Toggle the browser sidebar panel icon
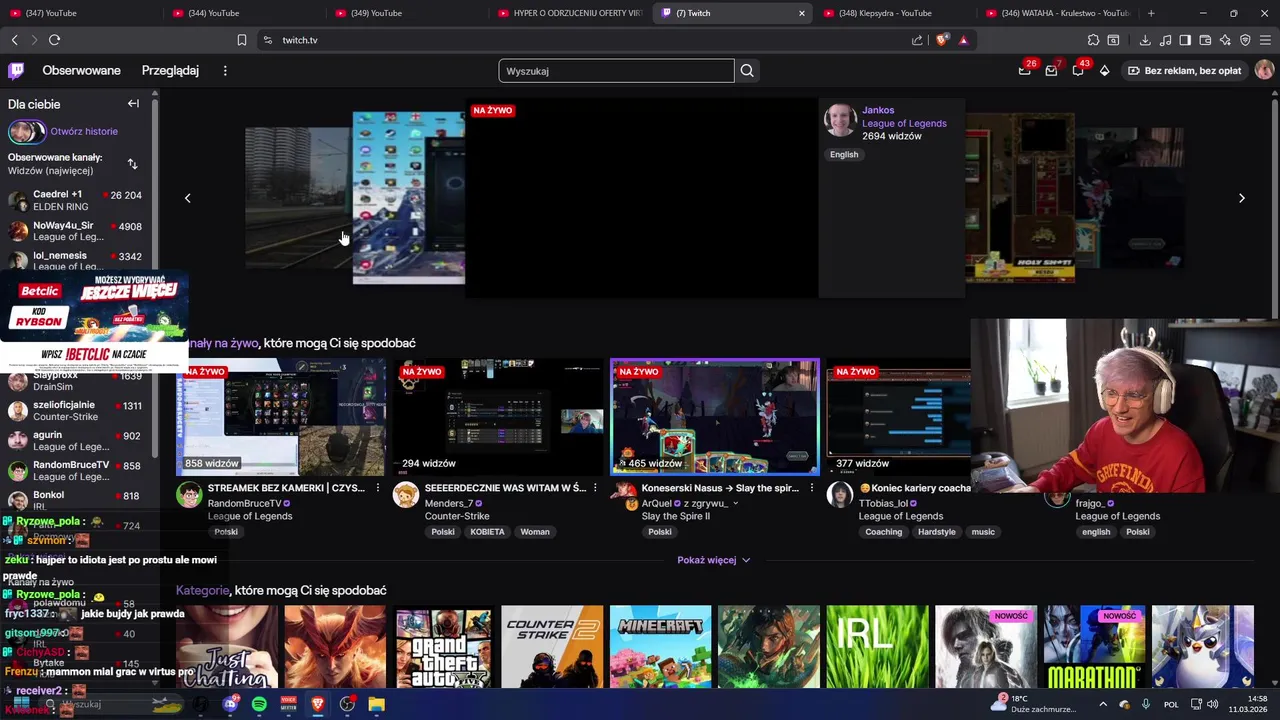1280x720 pixels. tap(1185, 40)
